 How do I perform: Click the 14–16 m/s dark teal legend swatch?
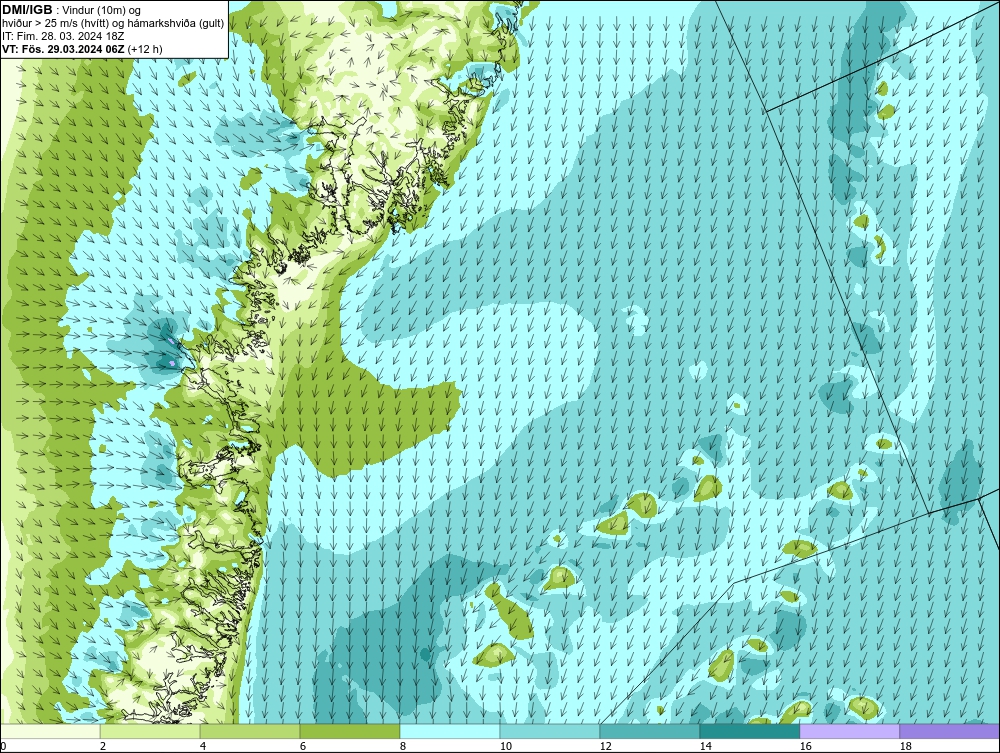pos(749,731)
